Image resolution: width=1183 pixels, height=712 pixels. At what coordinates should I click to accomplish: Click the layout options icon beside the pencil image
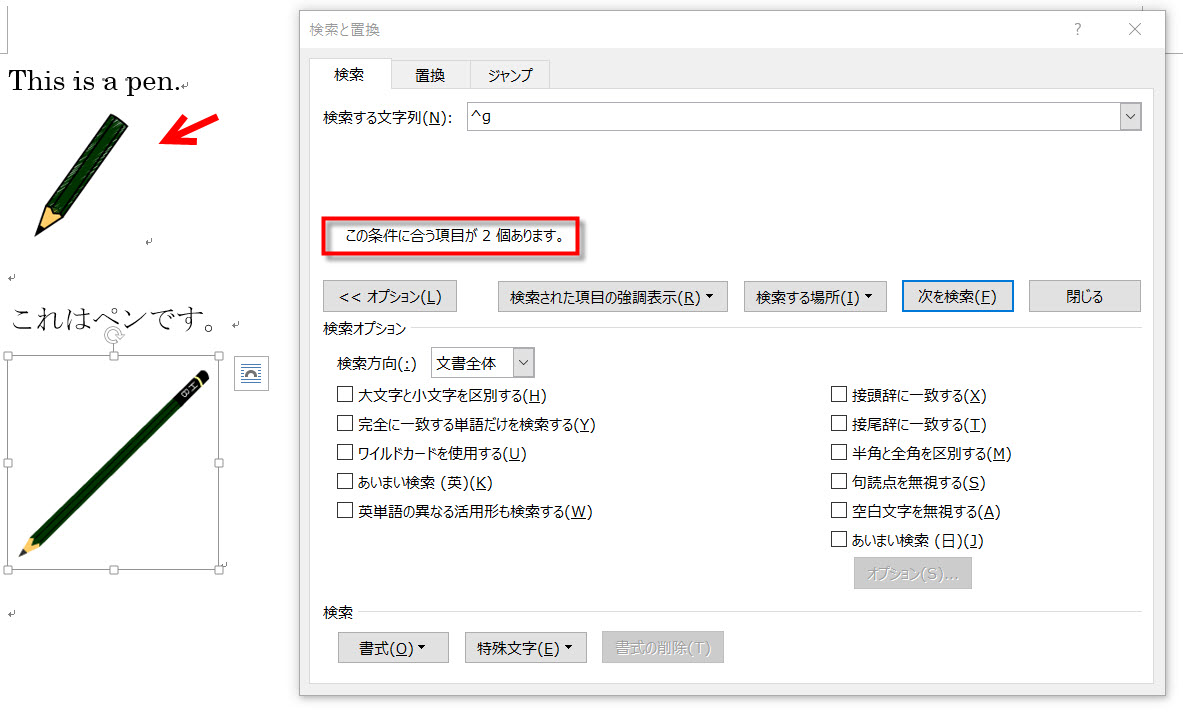(251, 374)
